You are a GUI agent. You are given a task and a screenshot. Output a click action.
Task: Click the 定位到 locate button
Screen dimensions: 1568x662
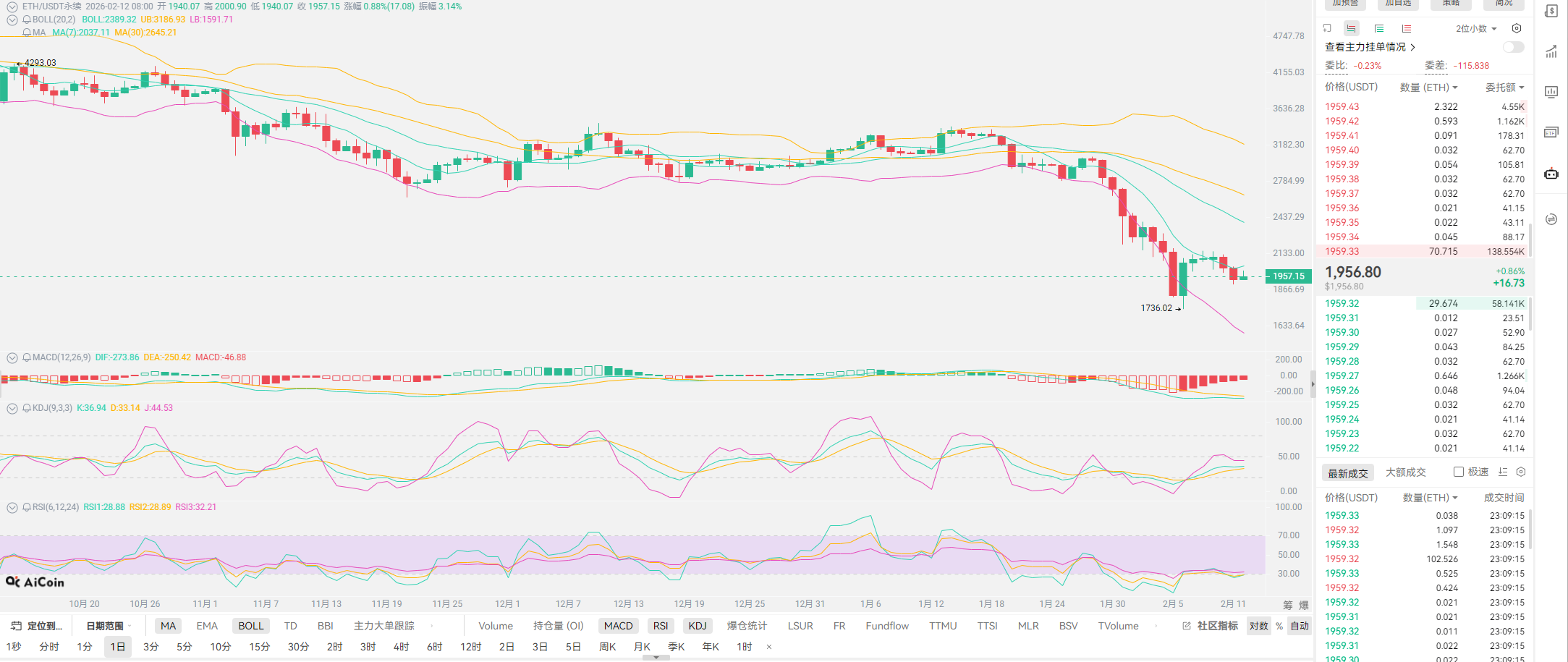[x=37, y=626]
